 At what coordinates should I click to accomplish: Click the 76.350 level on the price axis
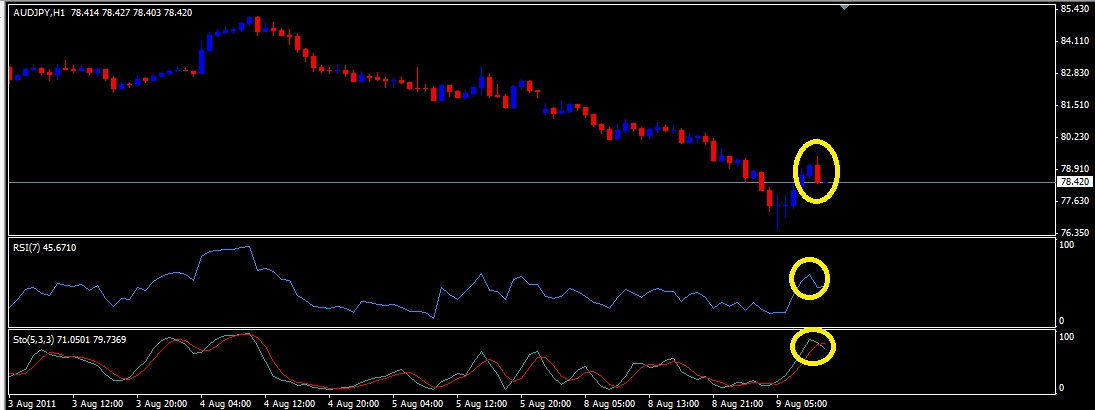[1074, 232]
